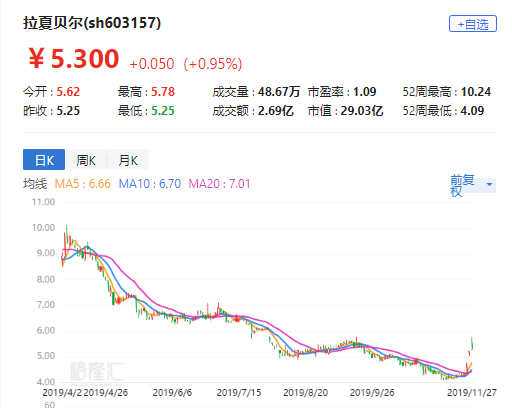Screen dimensions: 512x408
Task: Click the +自选 add to watchlist button
Action: point(473,24)
